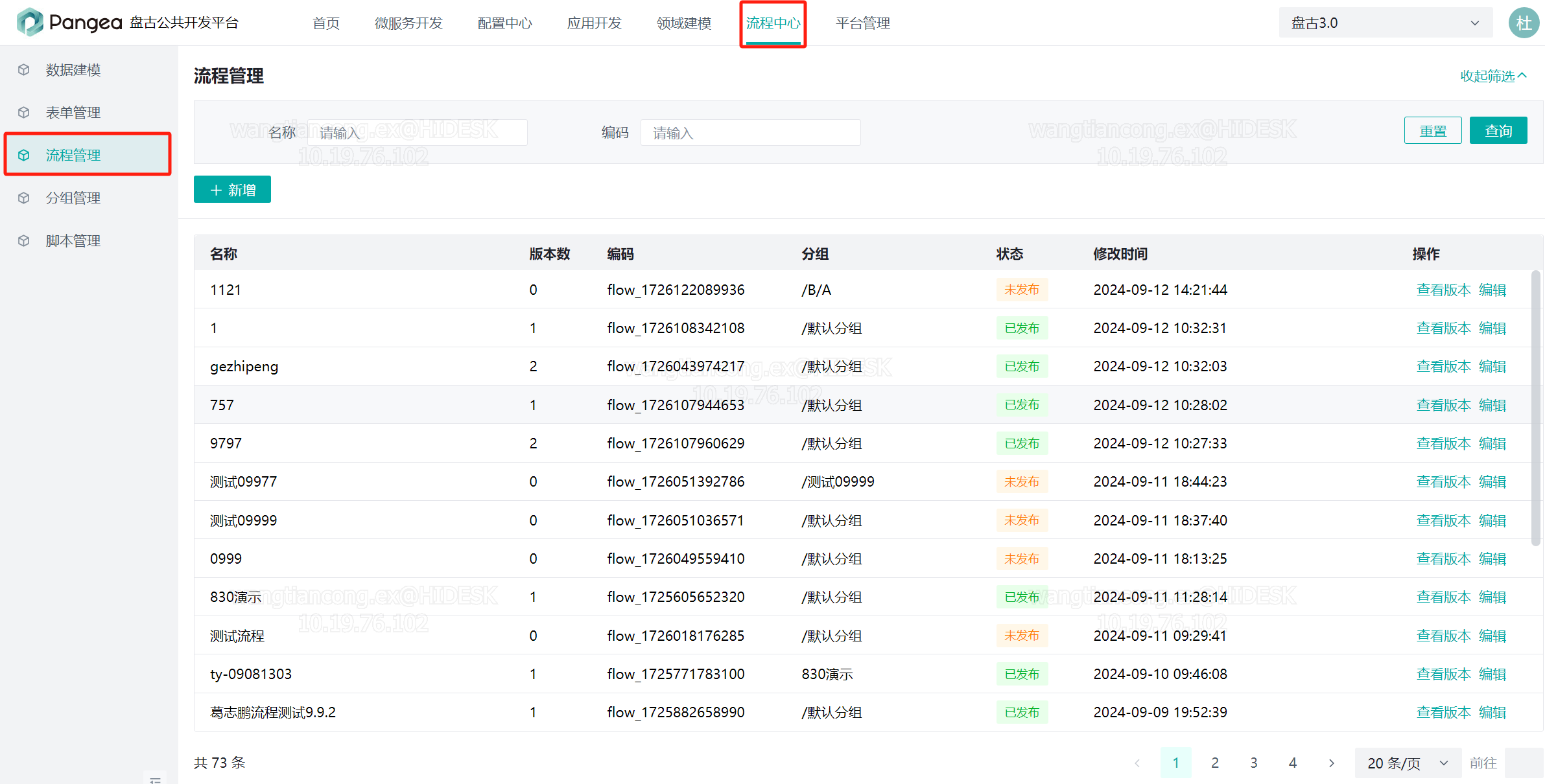1545x784 pixels.
Task: Open the 20 条/页 page size dropdown
Action: pos(1408,763)
